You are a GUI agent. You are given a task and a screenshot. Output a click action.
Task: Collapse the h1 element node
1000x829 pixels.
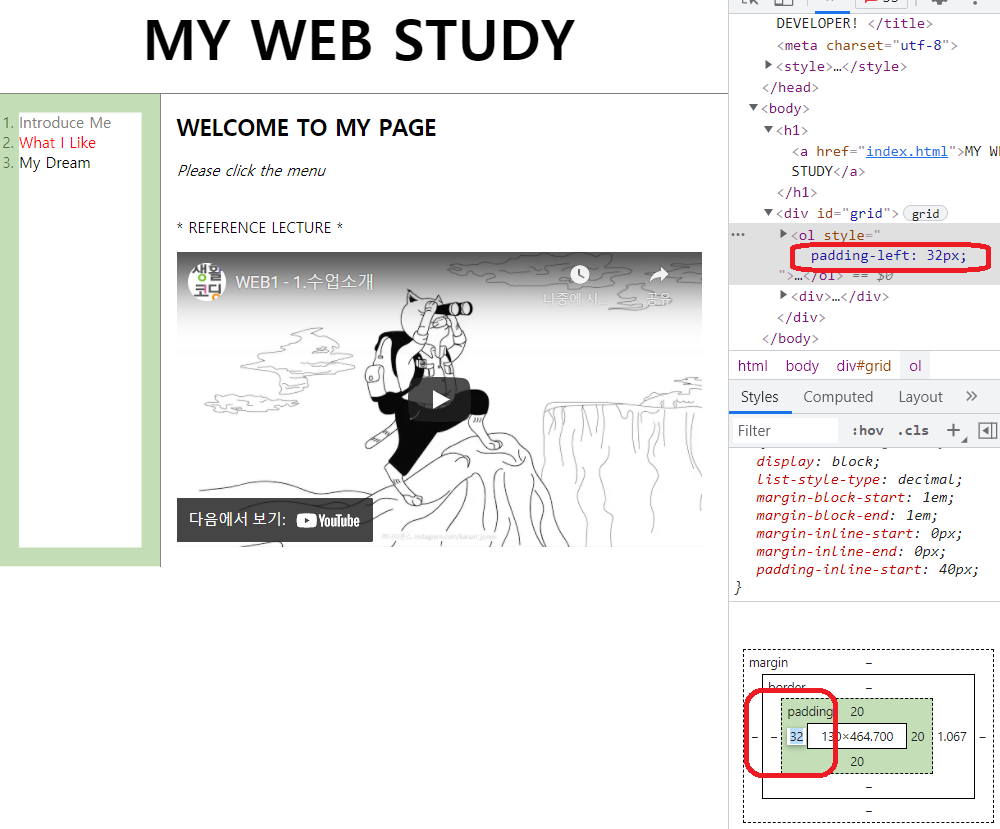tap(768, 129)
